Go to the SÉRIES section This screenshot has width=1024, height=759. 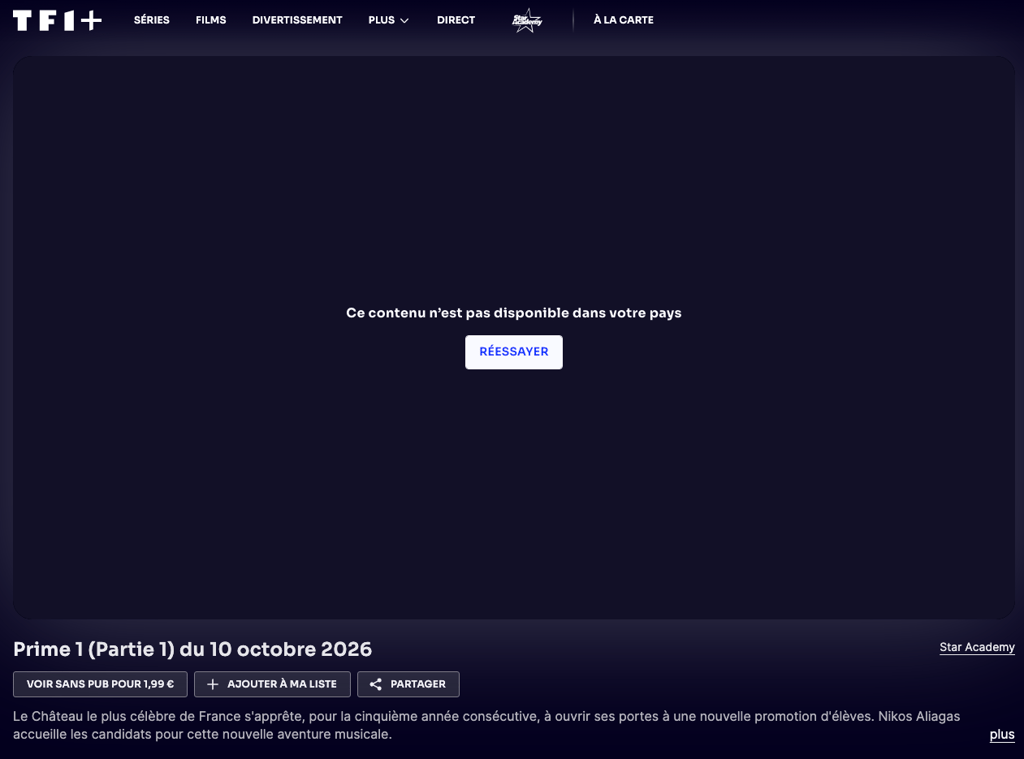tap(152, 20)
